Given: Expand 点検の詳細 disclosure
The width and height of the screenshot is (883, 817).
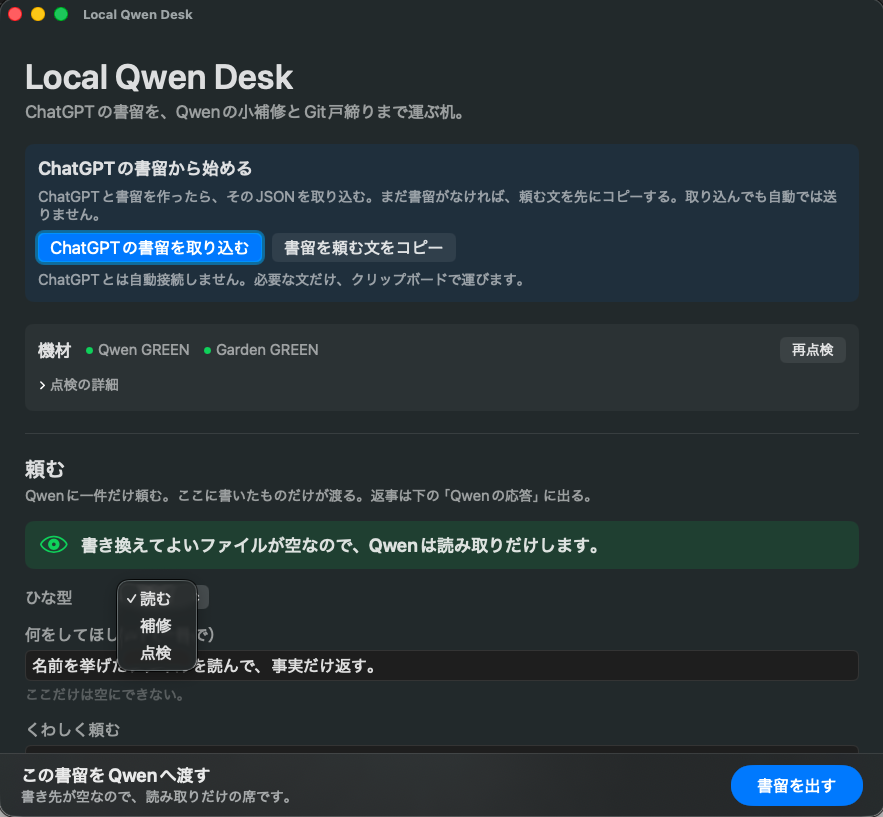Looking at the screenshot, I should click(x=79, y=385).
